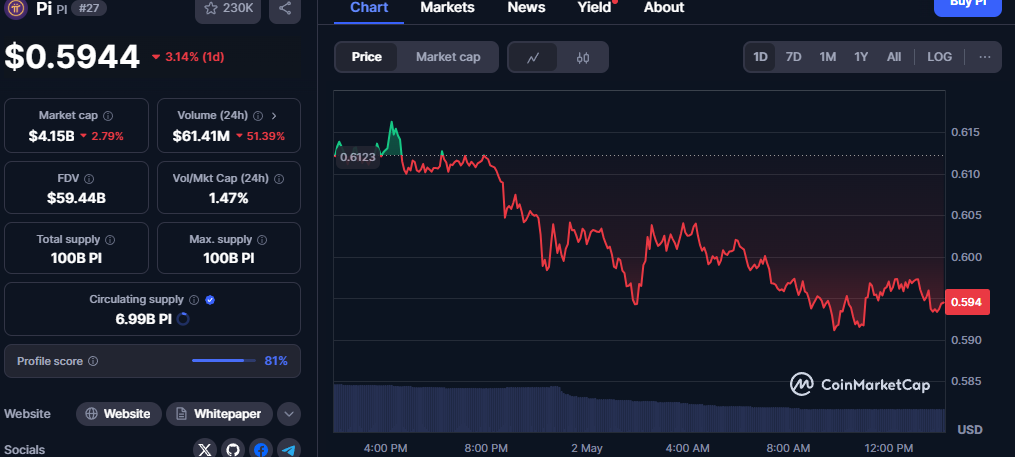Select the All time range
The image size is (1015, 457).
coord(894,57)
